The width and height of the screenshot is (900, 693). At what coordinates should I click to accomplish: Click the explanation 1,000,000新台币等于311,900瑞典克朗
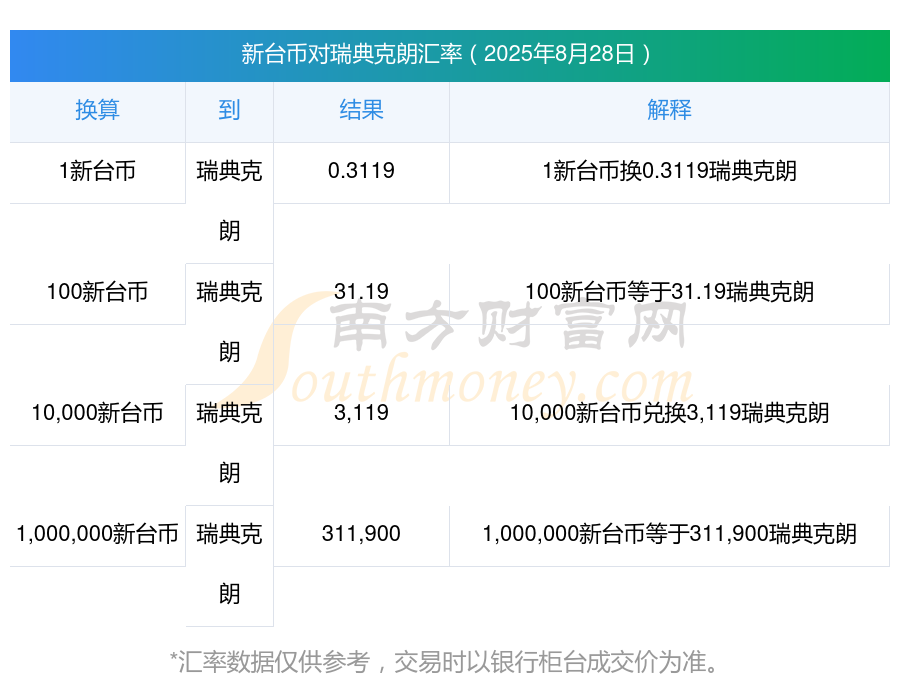pyautogui.click(x=669, y=535)
